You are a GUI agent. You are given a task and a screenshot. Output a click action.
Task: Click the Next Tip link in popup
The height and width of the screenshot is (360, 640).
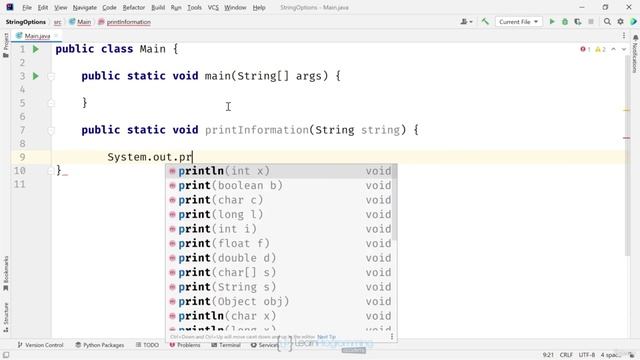click(x=326, y=337)
